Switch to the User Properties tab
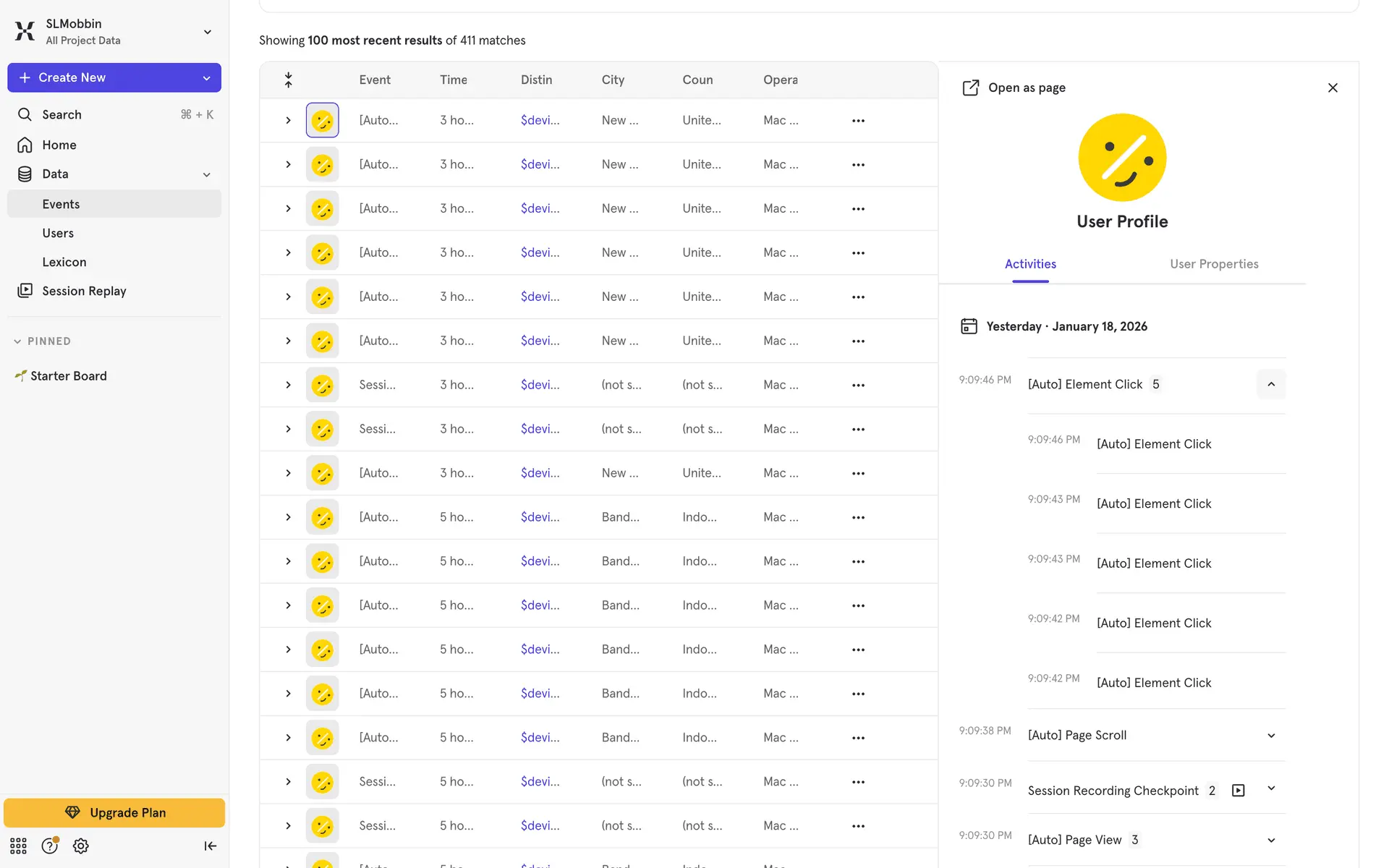The image size is (1389, 868). (1214, 264)
